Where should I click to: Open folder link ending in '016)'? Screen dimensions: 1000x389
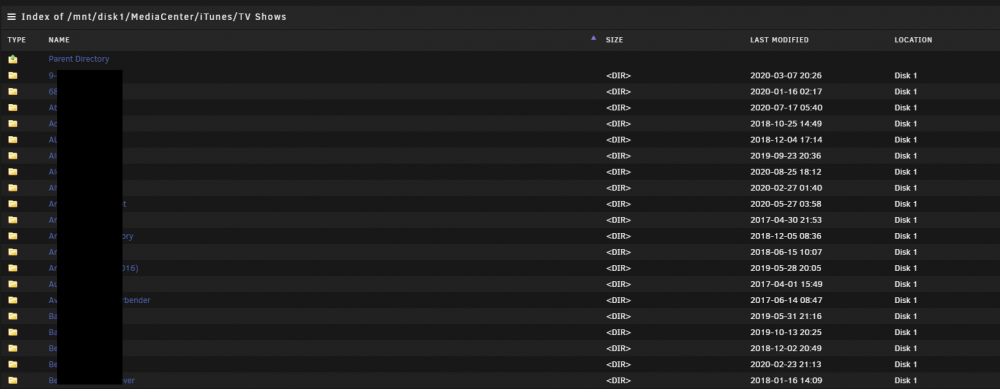pos(93,268)
